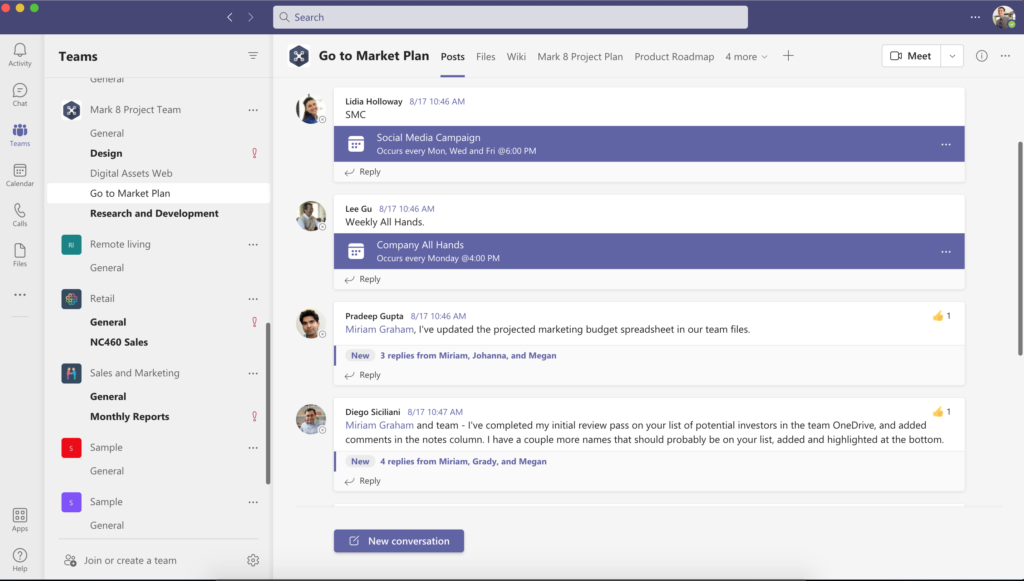Click the Search field
Screen dimensions: 1024x581
pyautogui.click(x=511, y=17)
